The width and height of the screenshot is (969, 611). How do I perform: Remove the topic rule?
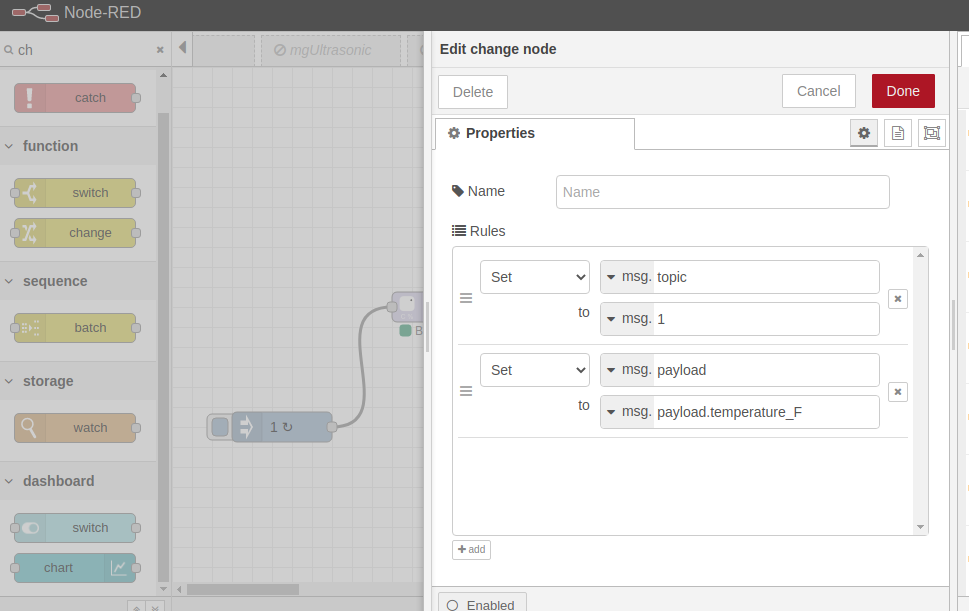[x=898, y=299]
